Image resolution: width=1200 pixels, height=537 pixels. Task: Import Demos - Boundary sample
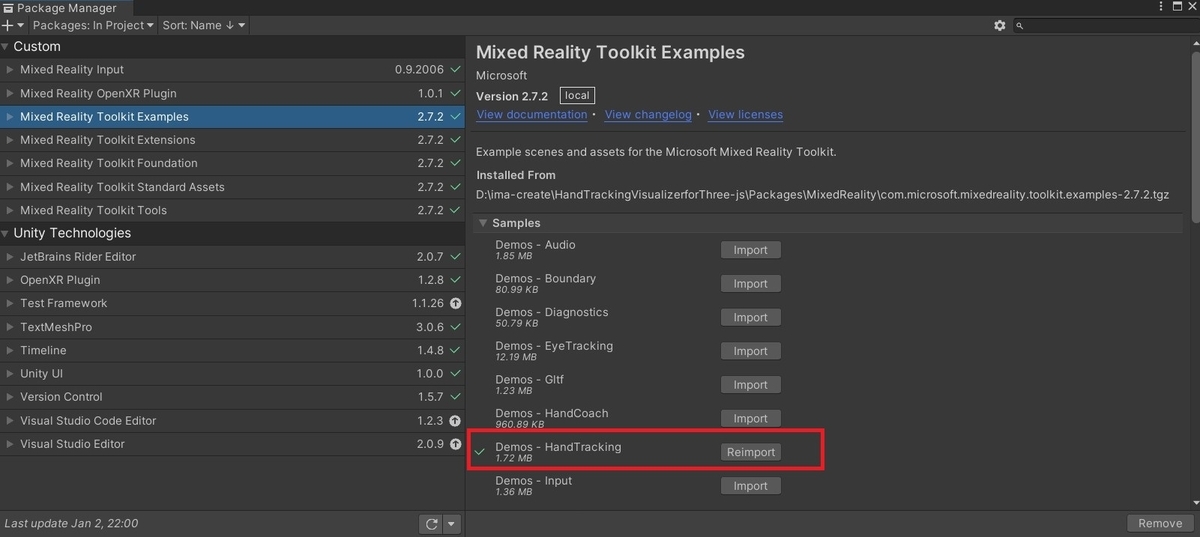click(x=750, y=284)
